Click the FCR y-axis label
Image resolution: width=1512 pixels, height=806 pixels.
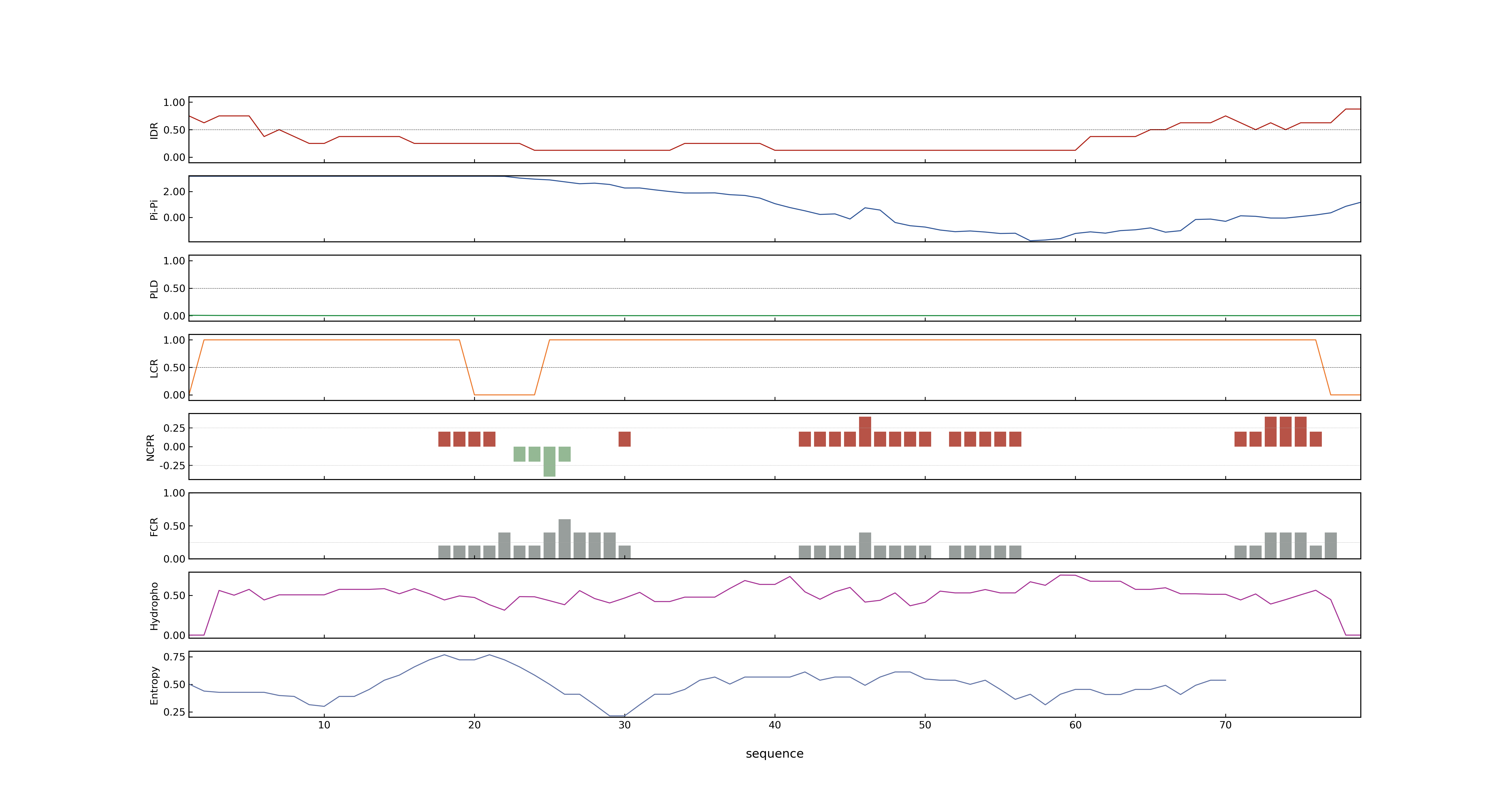(x=154, y=526)
